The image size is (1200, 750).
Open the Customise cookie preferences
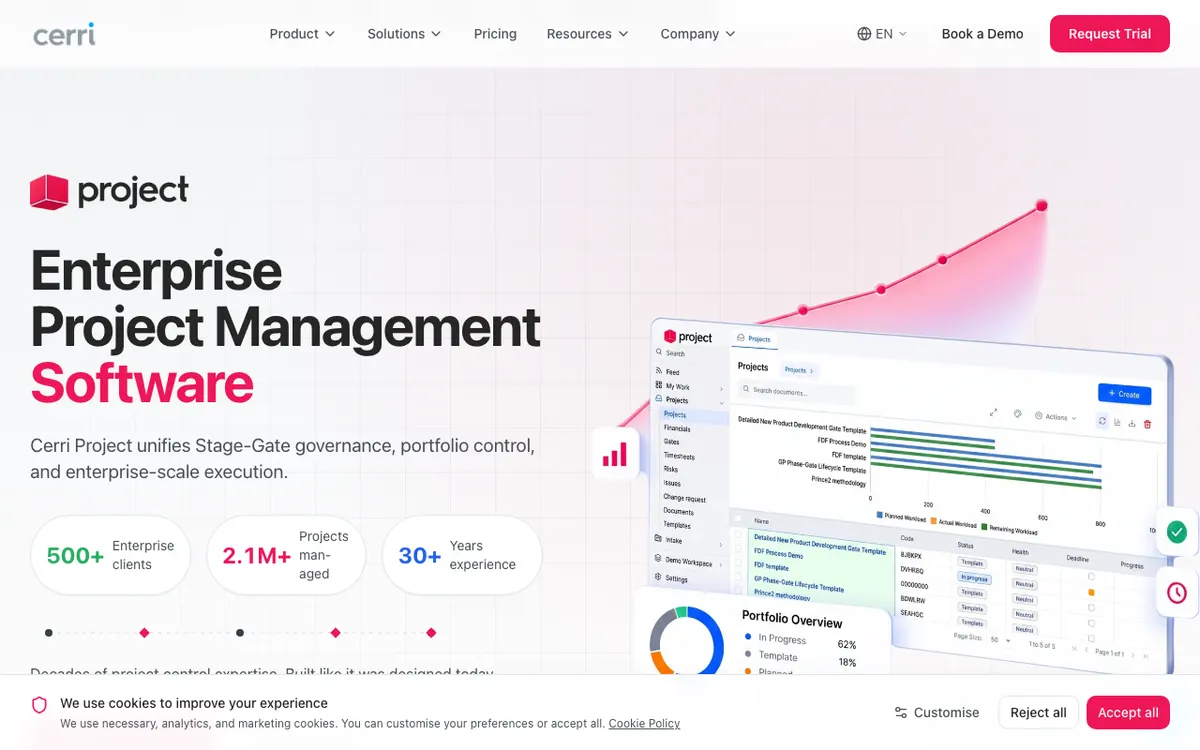937,713
